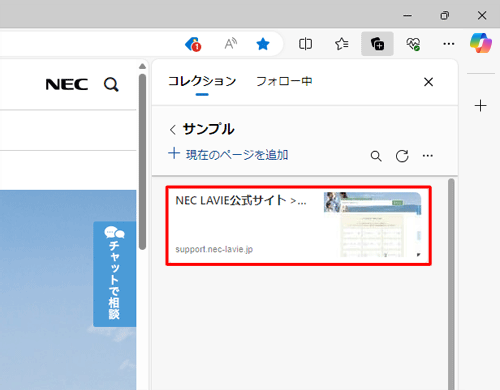Toggle the blue favorite star icon
Screen dimensions: 500x390
263,44
